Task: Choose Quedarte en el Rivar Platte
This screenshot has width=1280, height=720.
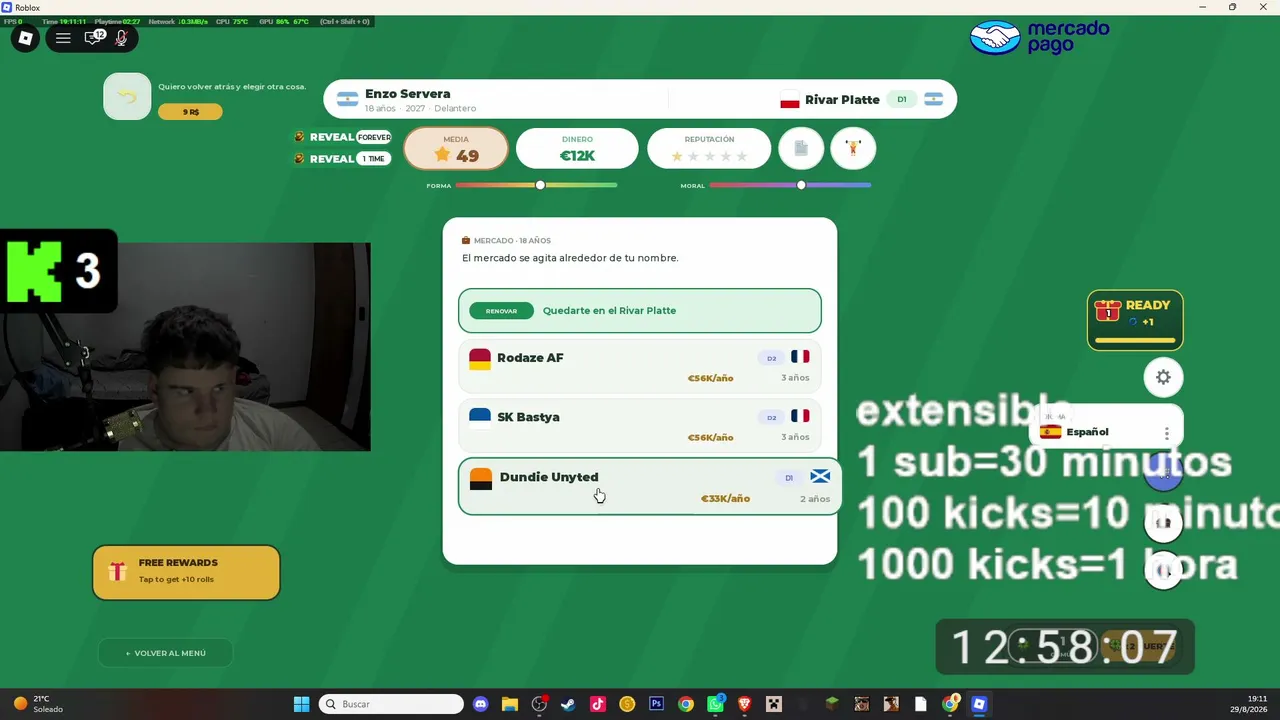Action: [x=640, y=311]
